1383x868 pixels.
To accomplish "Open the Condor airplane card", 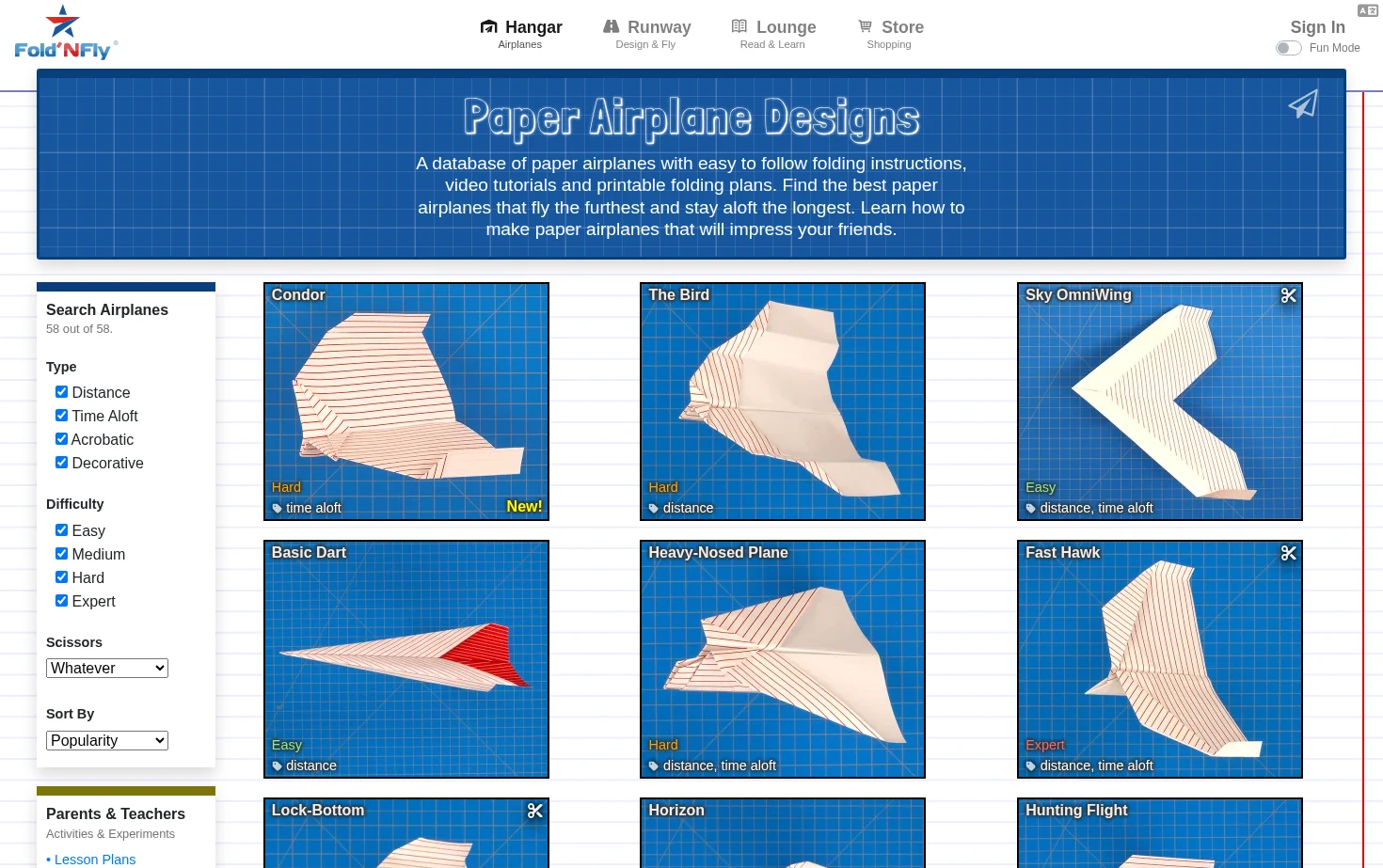I will (x=406, y=402).
